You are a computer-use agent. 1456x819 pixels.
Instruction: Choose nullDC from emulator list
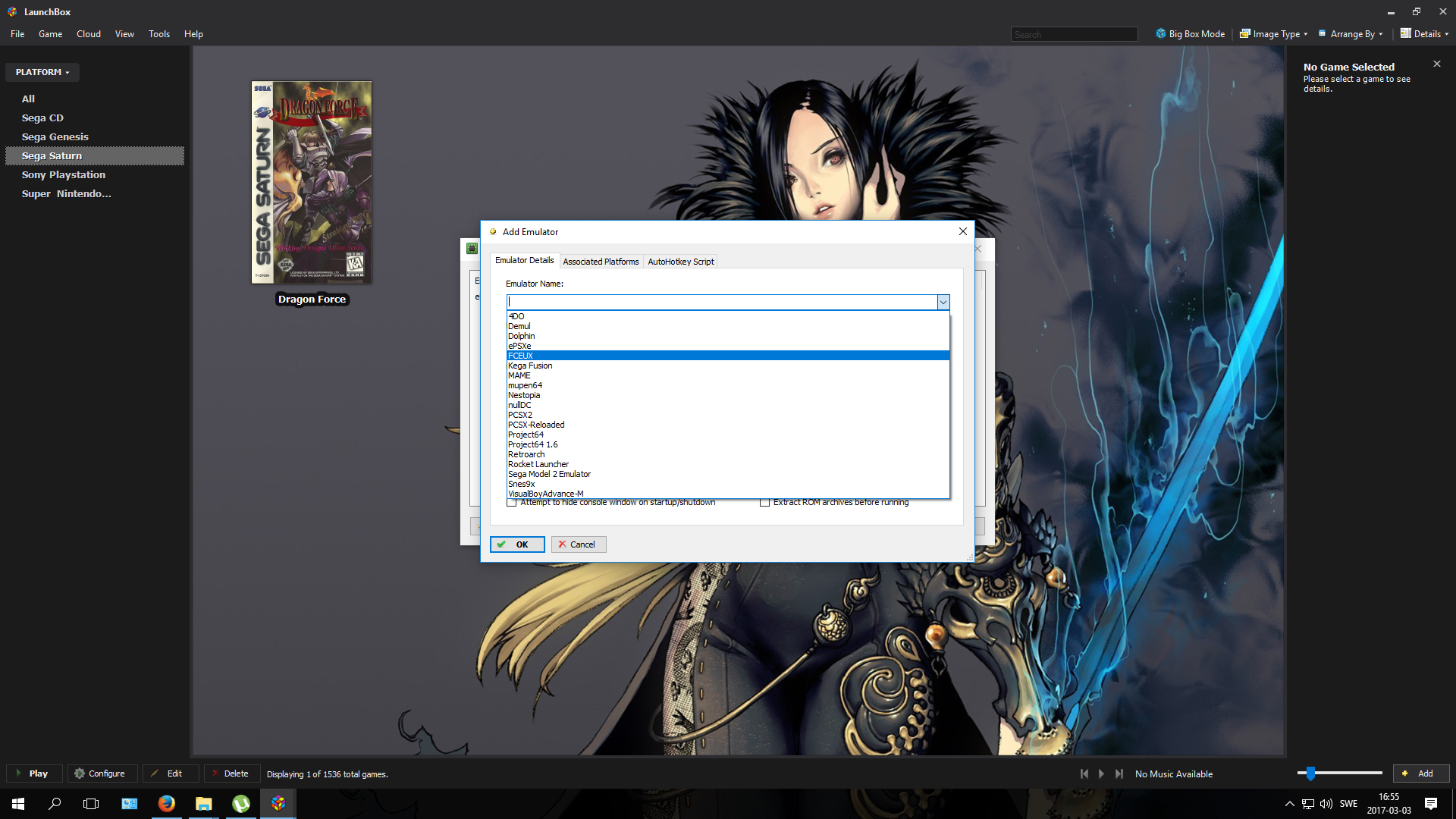coord(728,405)
